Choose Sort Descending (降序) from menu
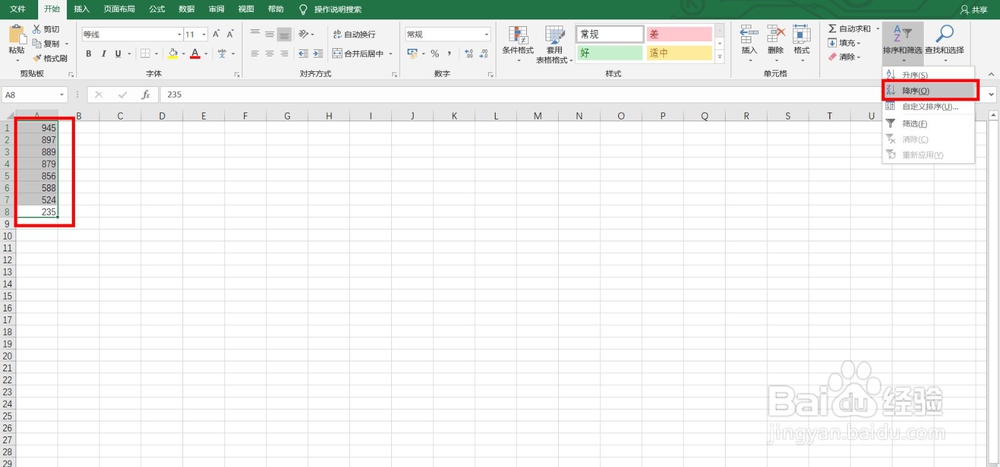 [x=929, y=91]
